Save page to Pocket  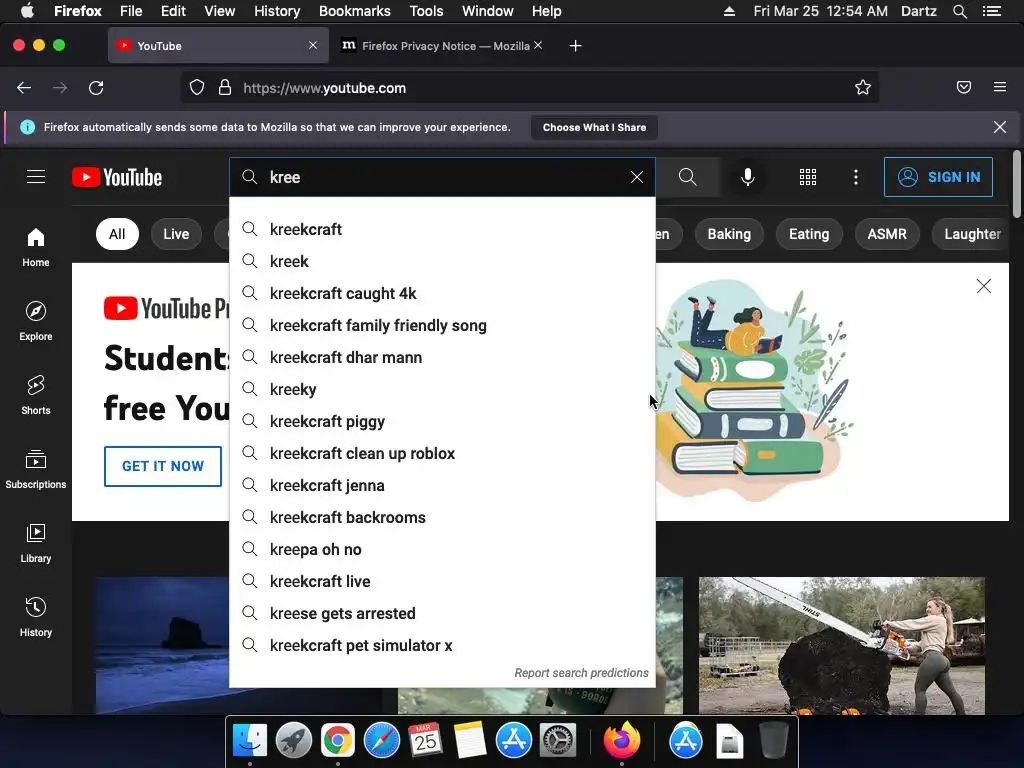tap(964, 88)
